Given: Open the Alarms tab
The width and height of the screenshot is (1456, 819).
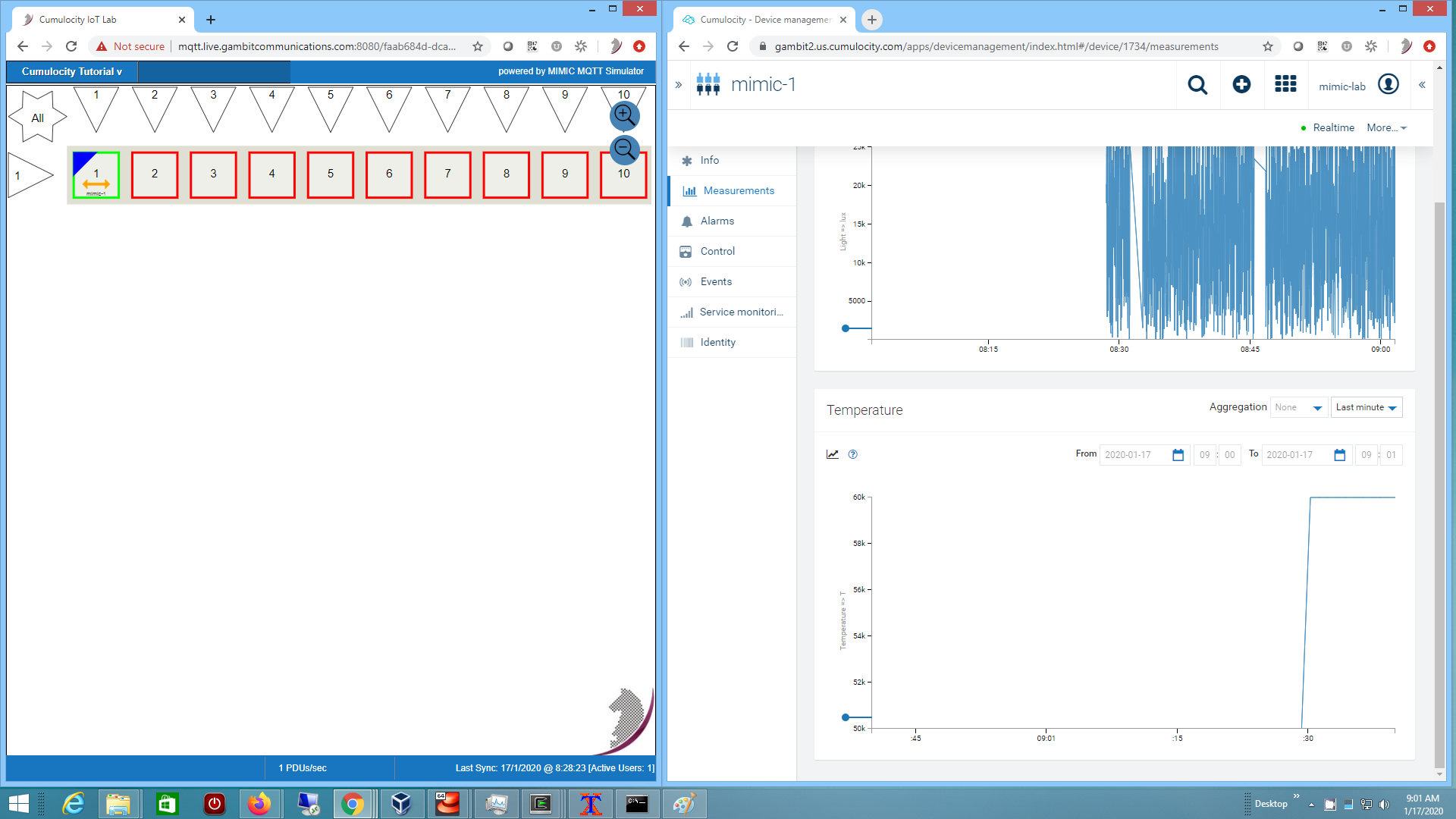Looking at the screenshot, I should click(x=732, y=221).
